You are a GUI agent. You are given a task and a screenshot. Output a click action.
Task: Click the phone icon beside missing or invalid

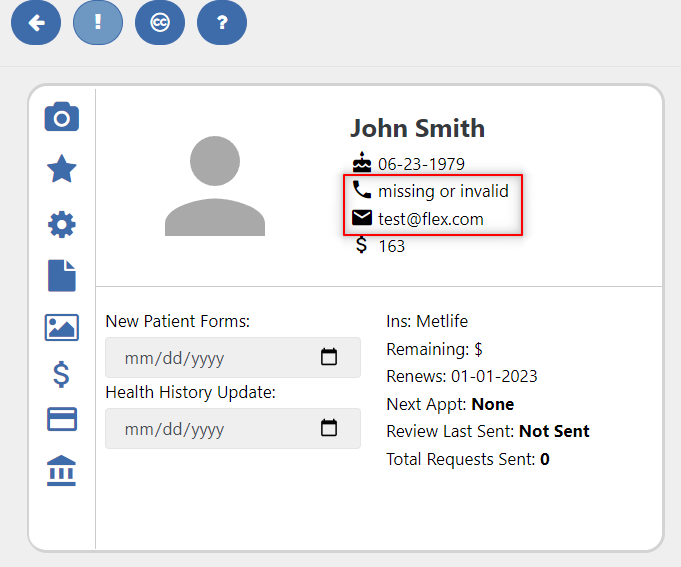coord(362,190)
